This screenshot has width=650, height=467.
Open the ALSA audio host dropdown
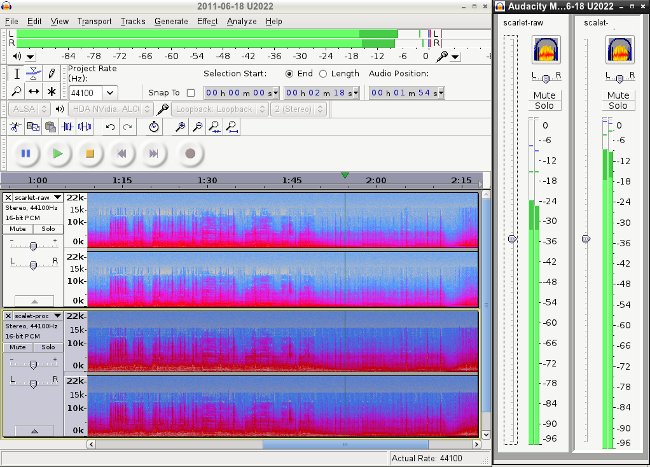coord(29,109)
